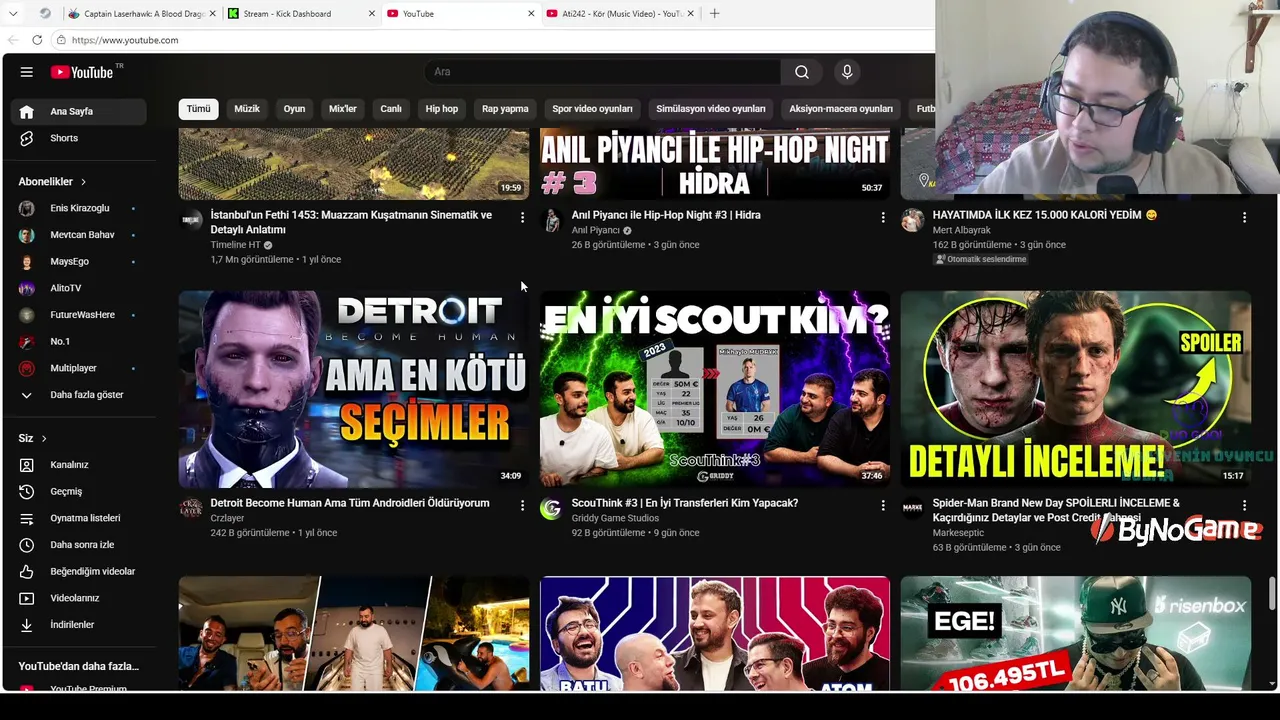Screen dimensions: 1280x720
Task: Open Oynatma listeleri in the sidebar
Action: pos(79,518)
